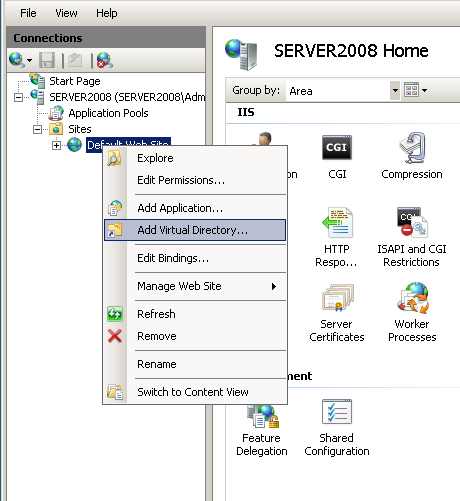Choose Refresh from the context menu
The width and height of the screenshot is (460, 501).
click(195, 314)
